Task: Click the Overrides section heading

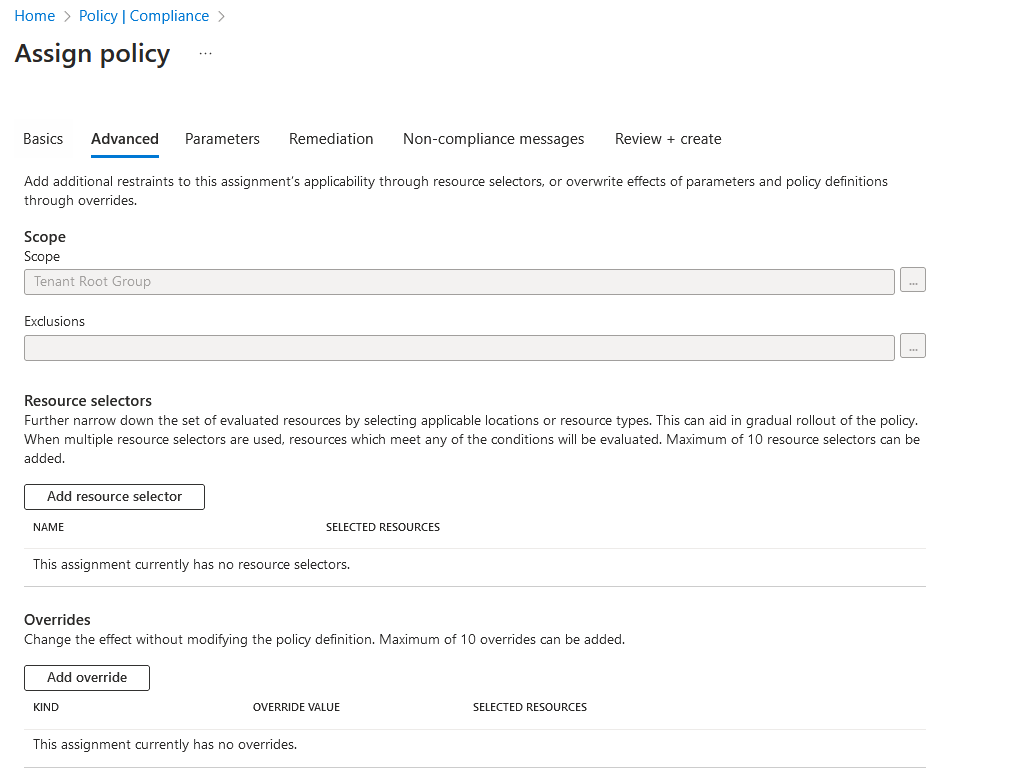Action: (x=57, y=619)
